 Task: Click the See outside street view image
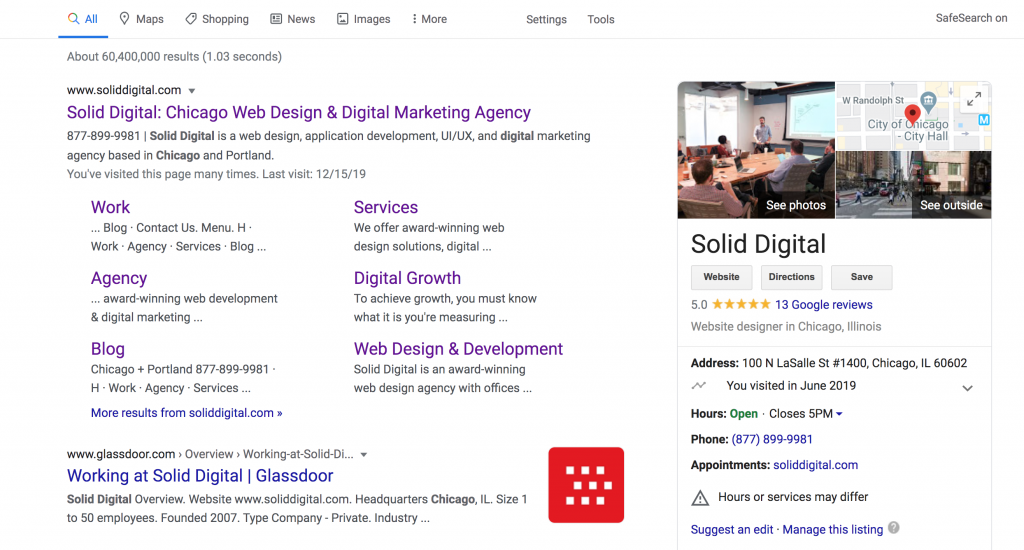914,185
